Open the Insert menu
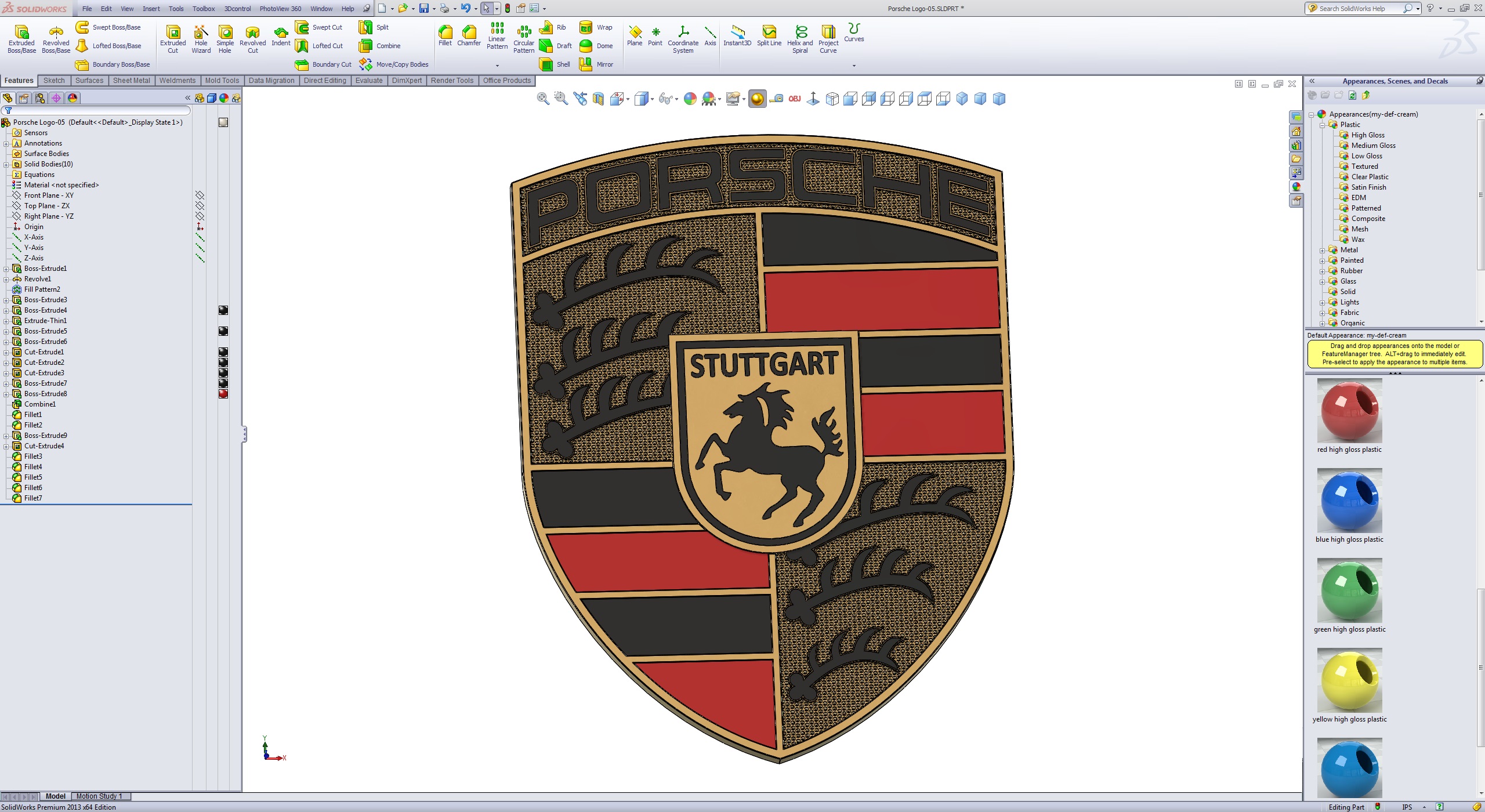This screenshot has height=812, width=1485. coord(151,9)
